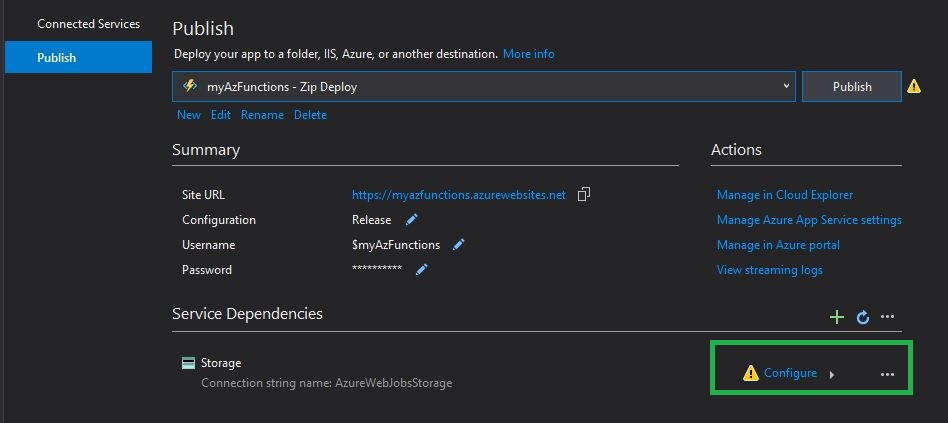Edit the Release configuration pencil icon

411,220
